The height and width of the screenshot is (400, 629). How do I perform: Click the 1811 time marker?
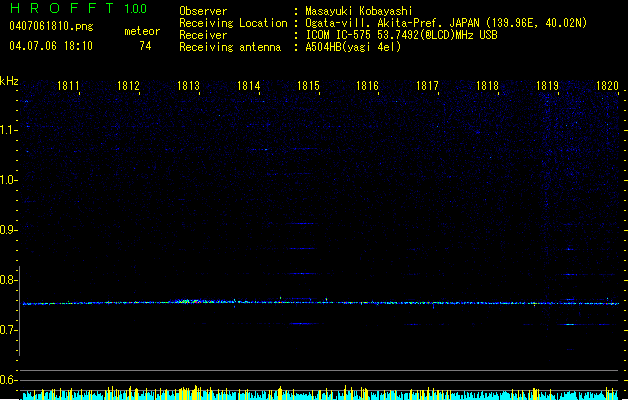coord(68,86)
